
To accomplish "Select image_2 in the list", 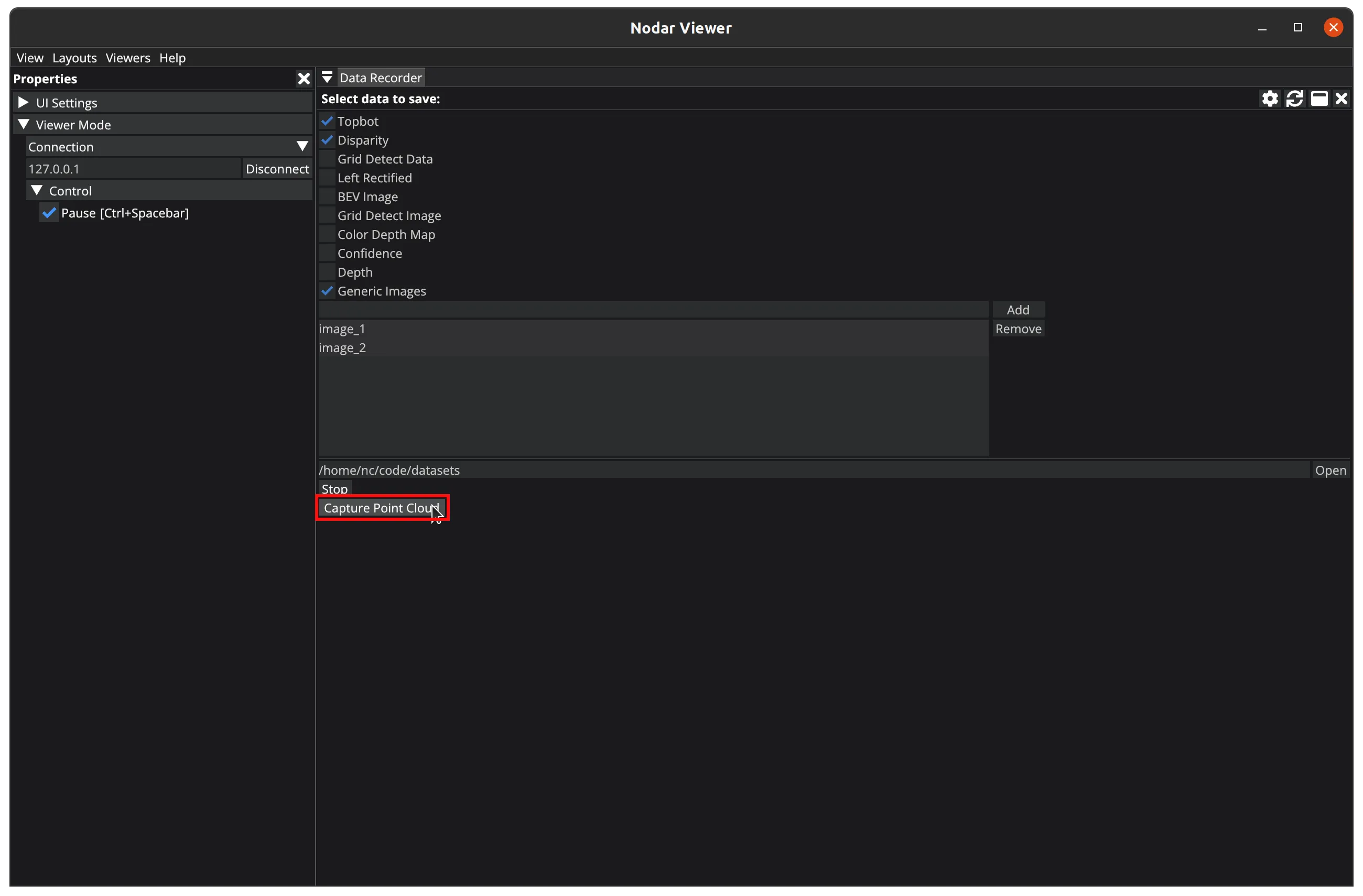I will tap(342, 347).
